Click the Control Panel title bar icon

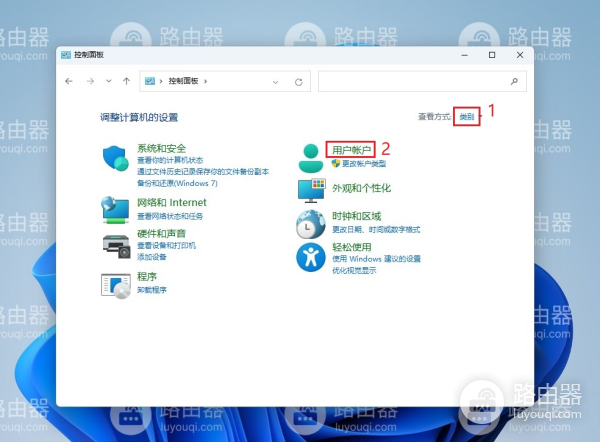coord(66,55)
